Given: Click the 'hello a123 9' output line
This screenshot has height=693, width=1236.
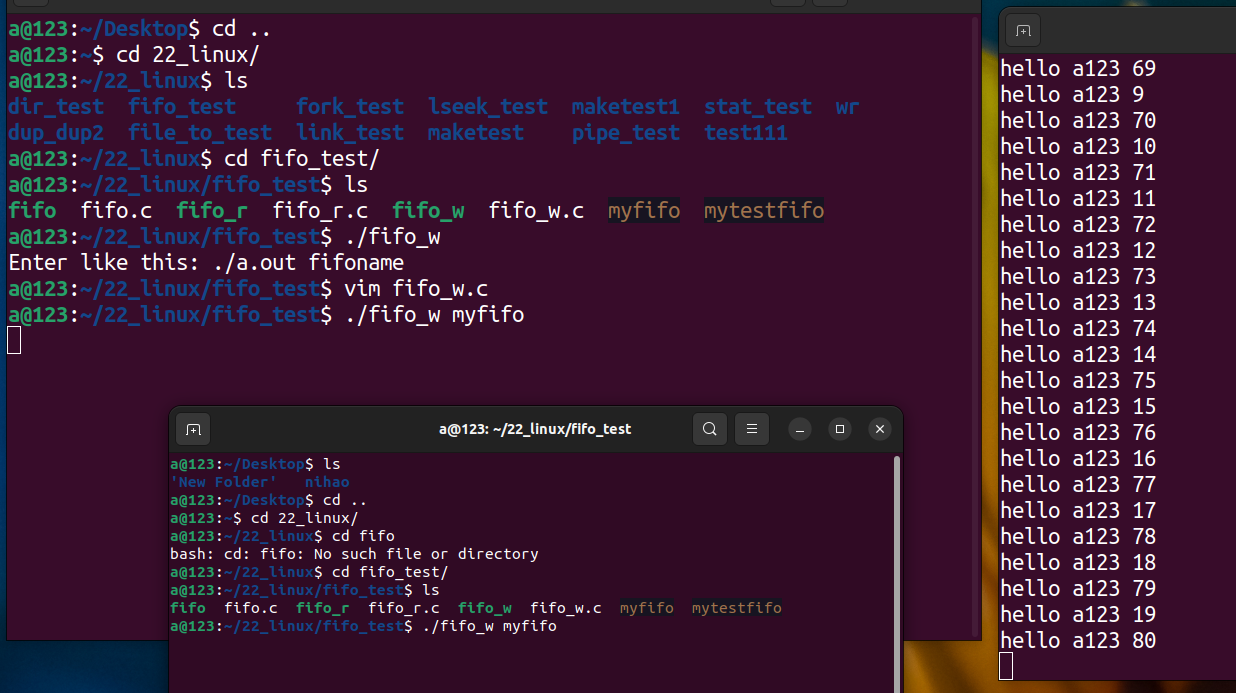Looking at the screenshot, I should click(1072, 95).
